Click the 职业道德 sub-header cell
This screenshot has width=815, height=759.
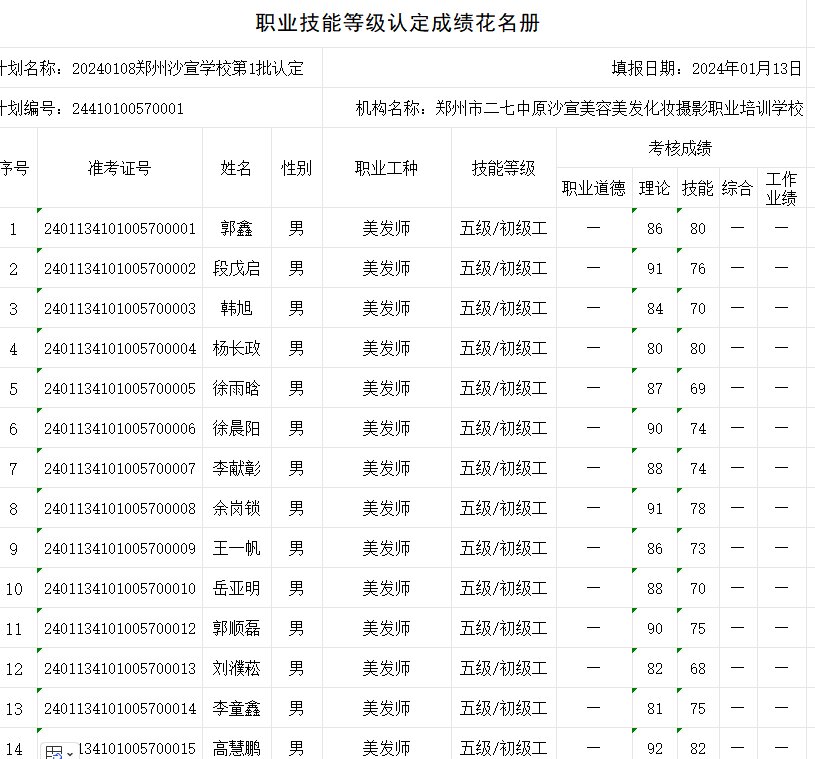click(593, 189)
